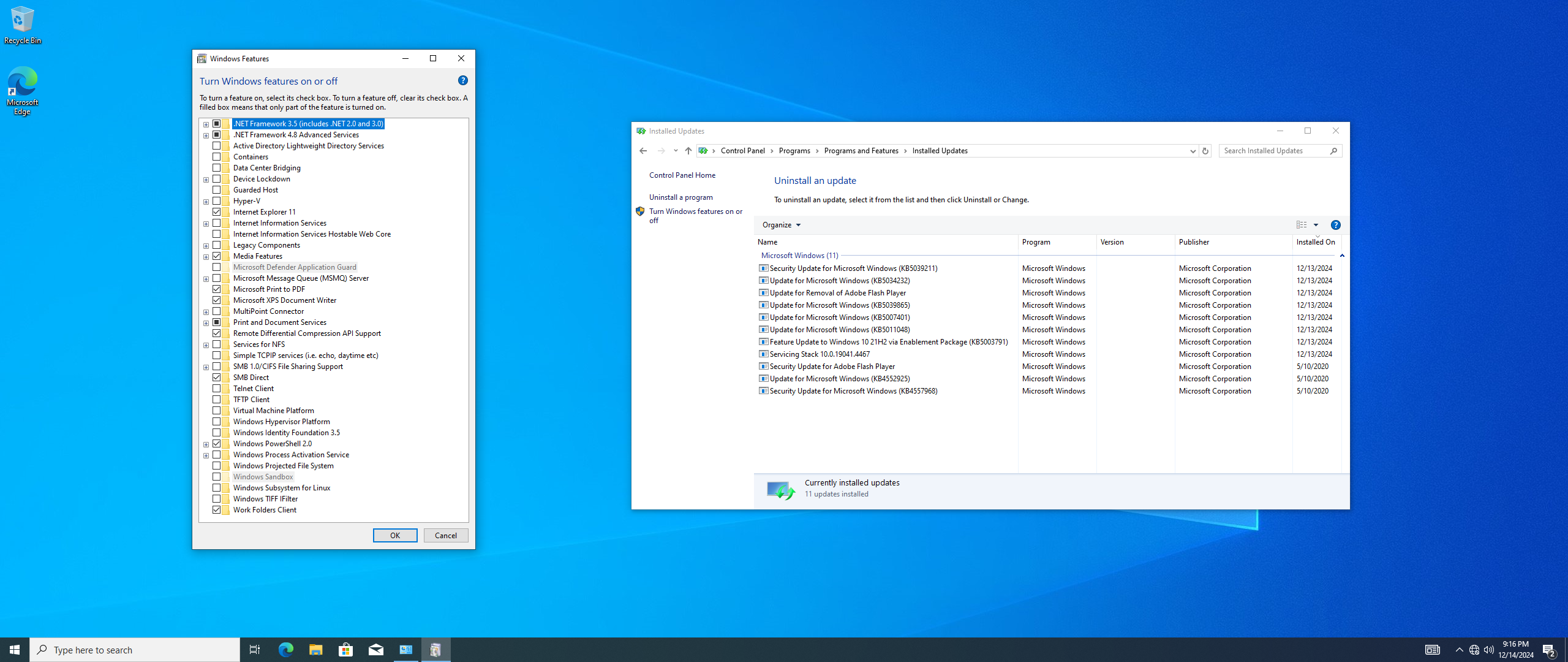Image resolution: width=1568 pixels, height=662 pixels.
Task: Expand the Media Features node
Action: 206,257
